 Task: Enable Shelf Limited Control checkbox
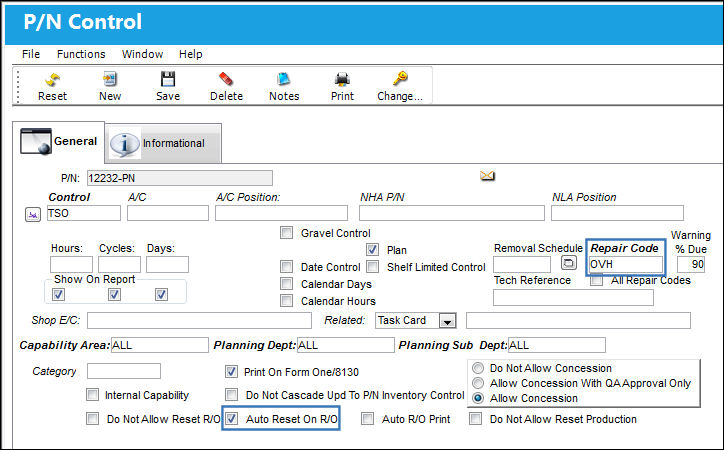point(372,267)
